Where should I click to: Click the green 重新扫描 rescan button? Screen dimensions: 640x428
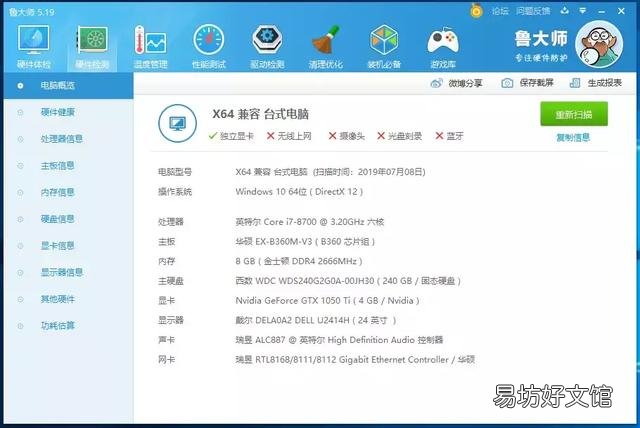pyautogui.click(x=574, y=114)
